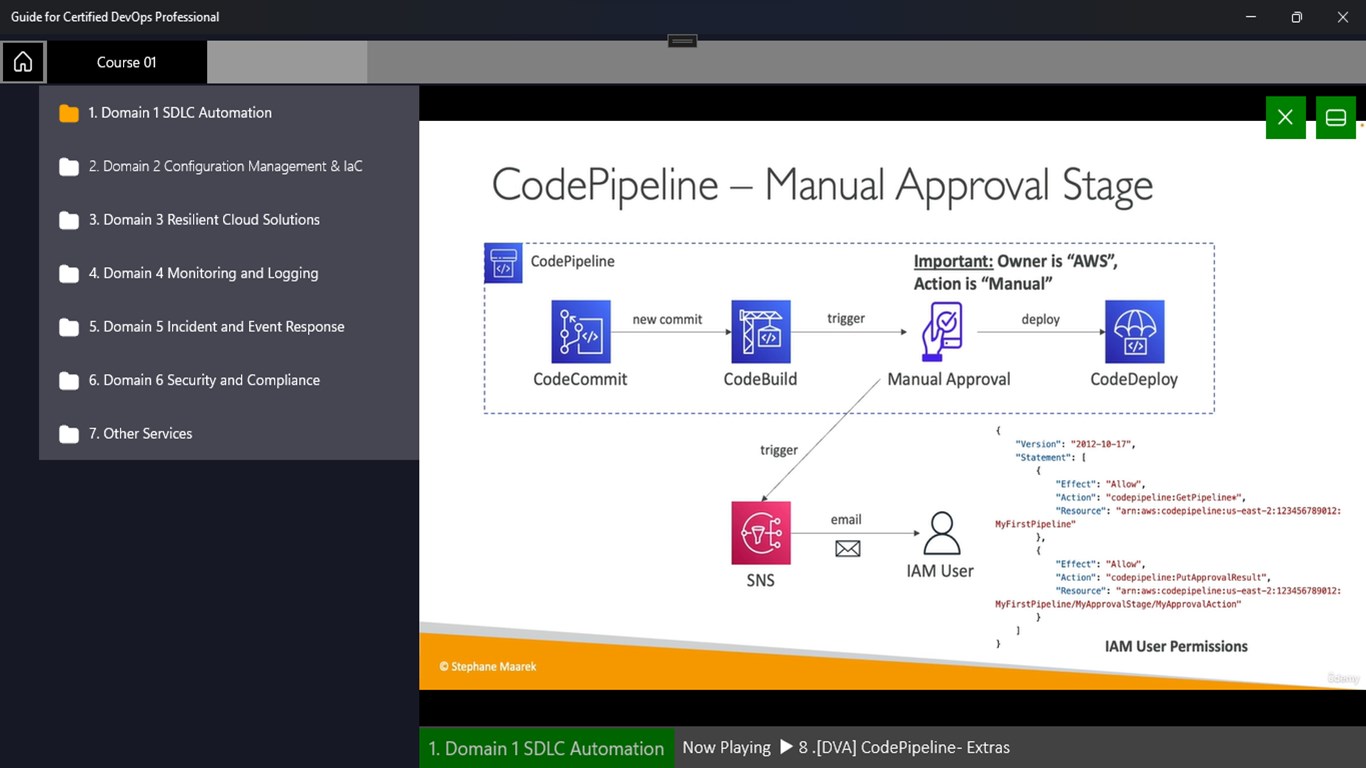Click the Now Playing play triangle icon

pyautogui.click(x=786, y=747)
